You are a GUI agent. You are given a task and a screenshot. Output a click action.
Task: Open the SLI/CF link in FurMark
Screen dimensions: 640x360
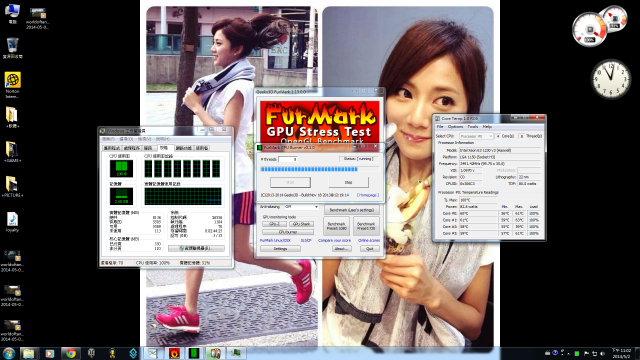306,241
